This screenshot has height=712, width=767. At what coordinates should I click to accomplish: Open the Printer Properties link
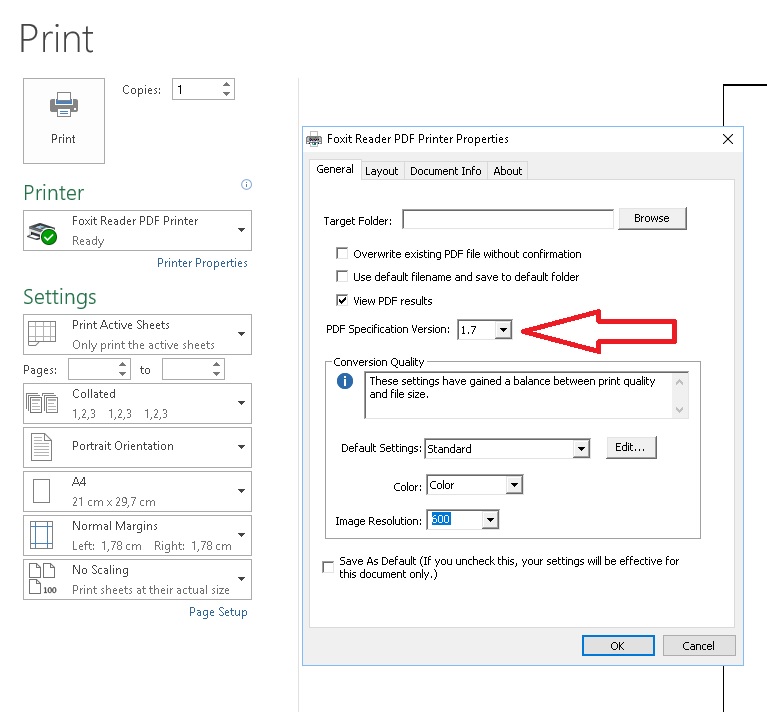202,263
